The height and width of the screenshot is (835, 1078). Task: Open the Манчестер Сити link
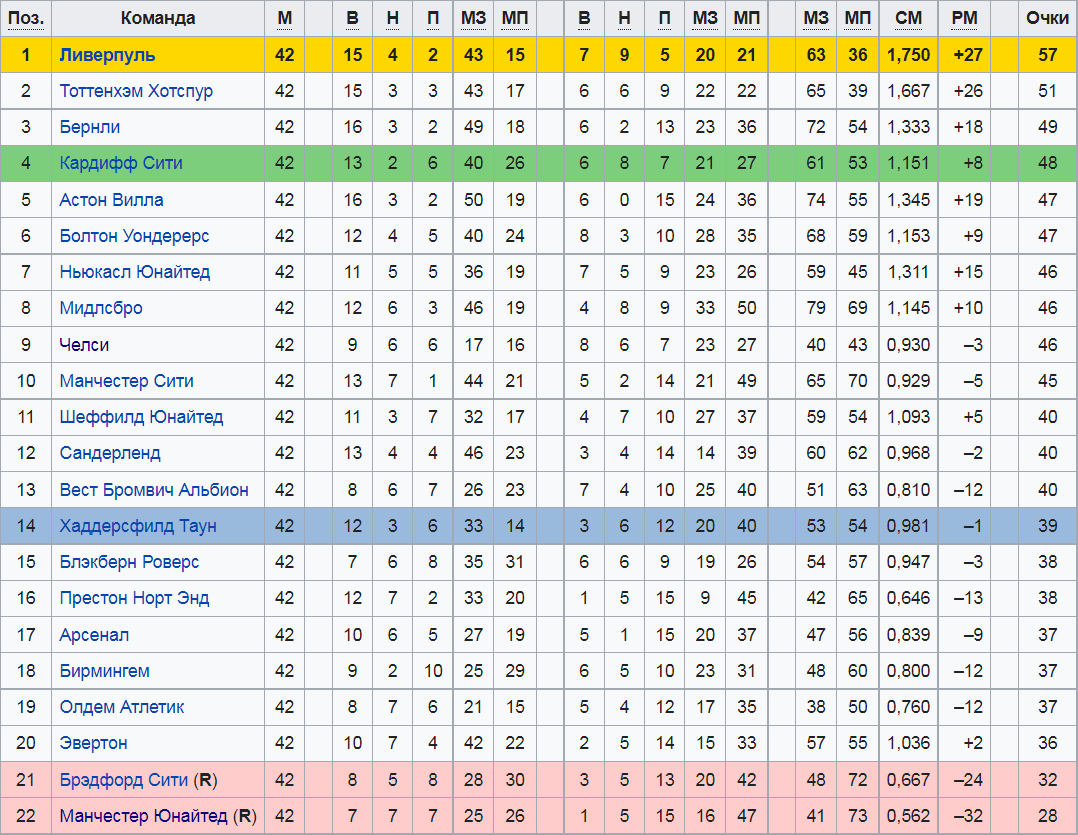click(x=126, y=381)
